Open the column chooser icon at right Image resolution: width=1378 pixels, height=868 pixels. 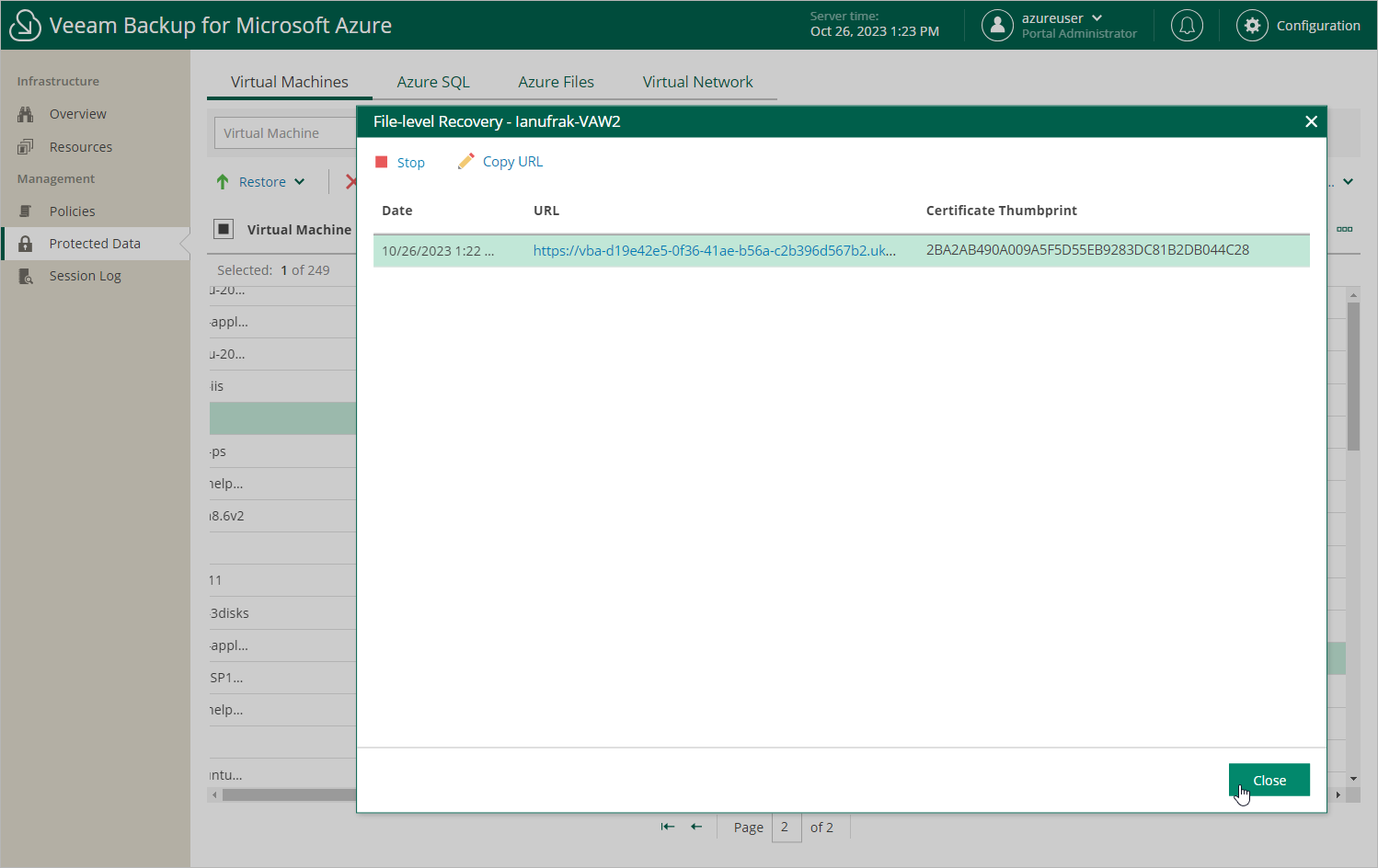click(x=1344, y=229)
